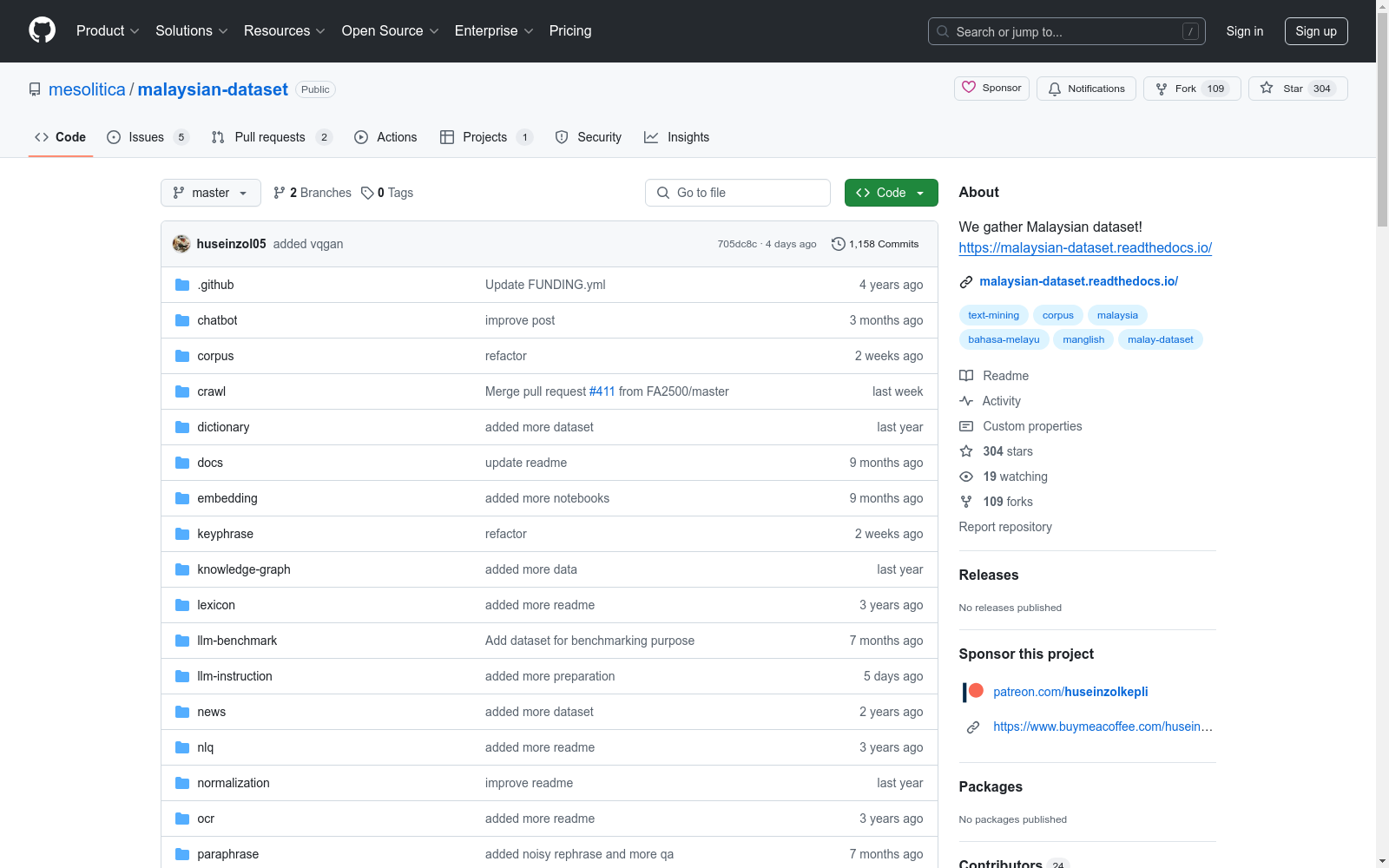The width and height of the screenshot is (1389, 868).
Task: Click the search magnifier in header
Action: [x=943, y=31]
